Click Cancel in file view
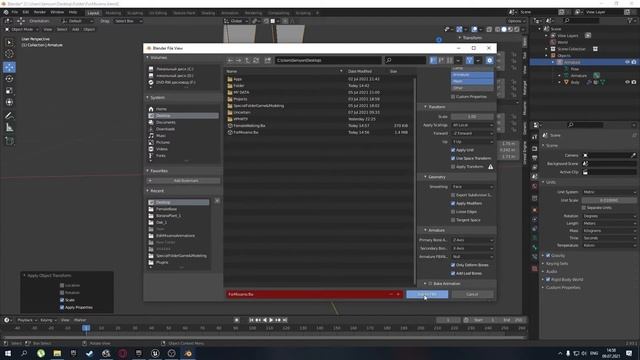The width and height of the screenshot is (640, 360). [x=472, y=294]
